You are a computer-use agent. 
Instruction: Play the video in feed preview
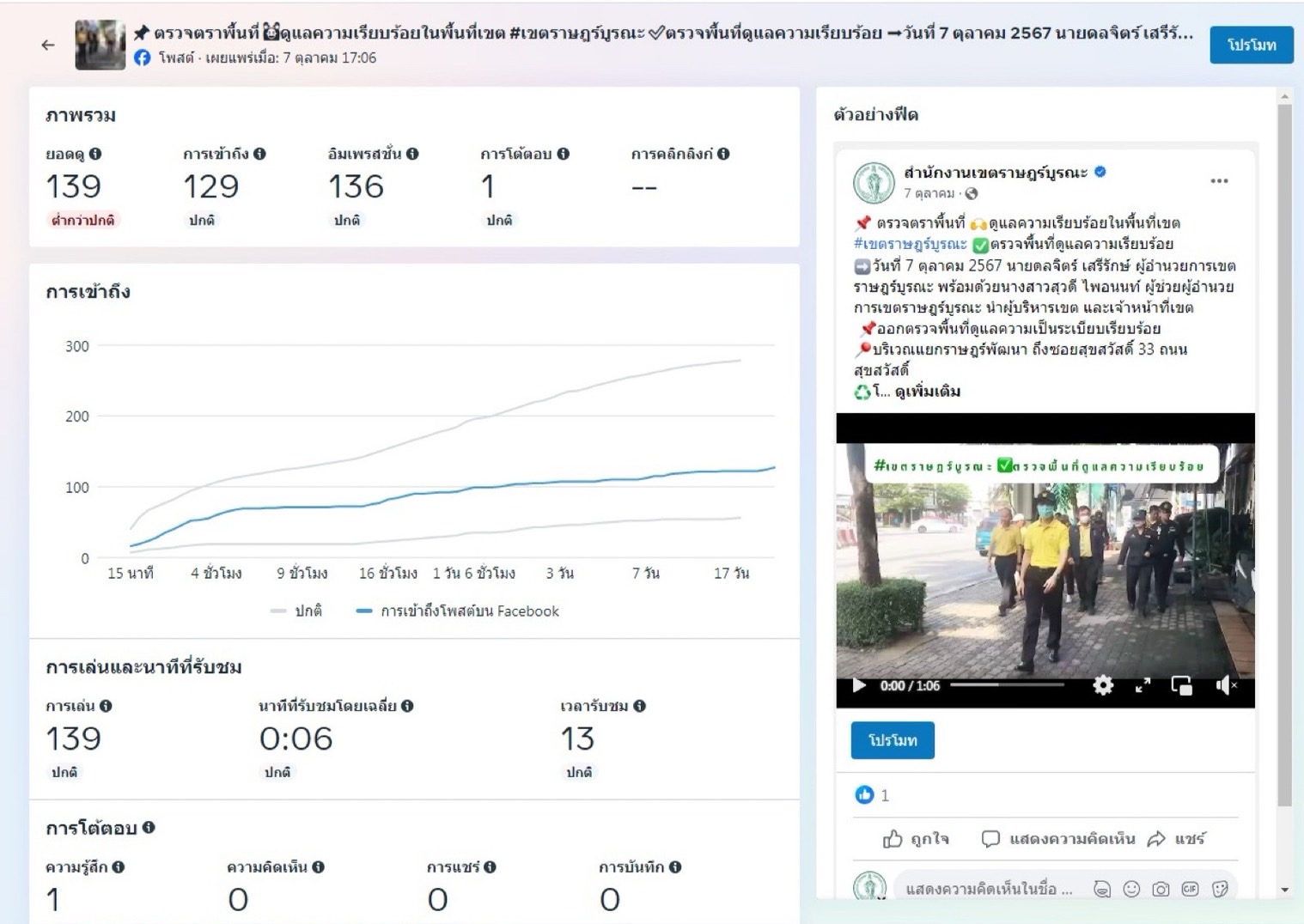[859, 685]
